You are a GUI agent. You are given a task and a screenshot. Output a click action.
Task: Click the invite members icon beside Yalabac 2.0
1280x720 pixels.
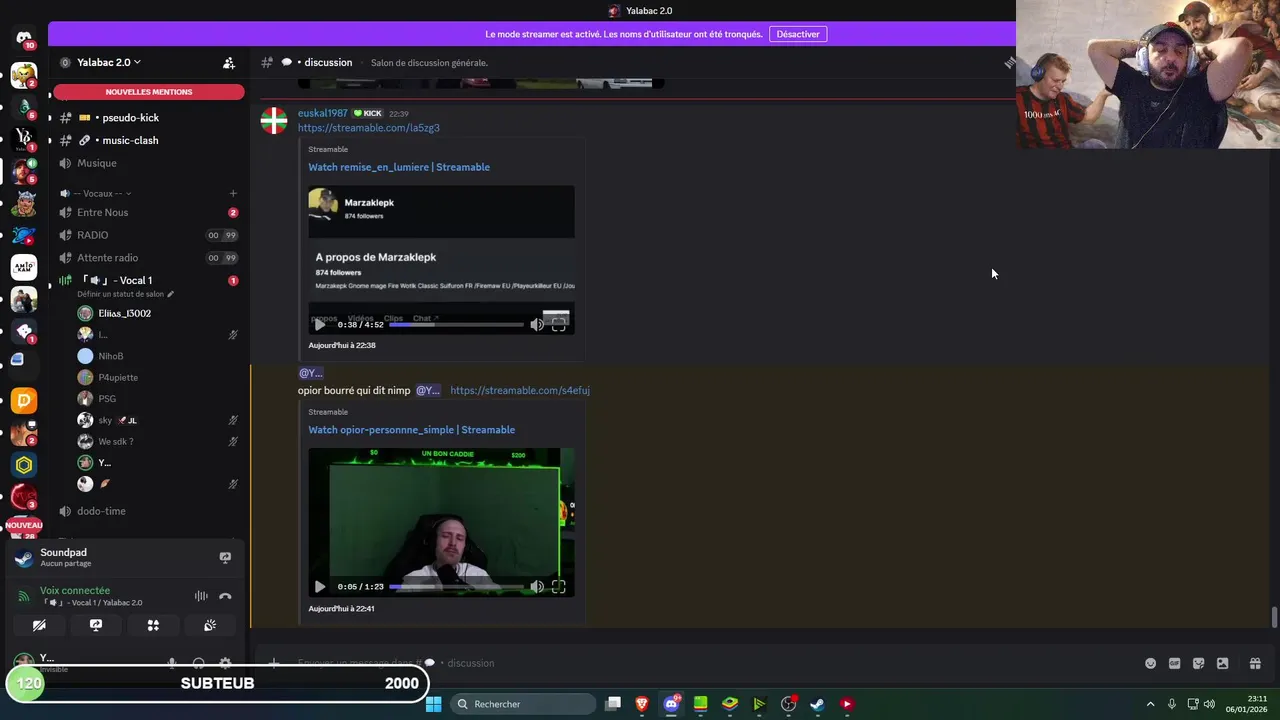click(x=229, y=63)
